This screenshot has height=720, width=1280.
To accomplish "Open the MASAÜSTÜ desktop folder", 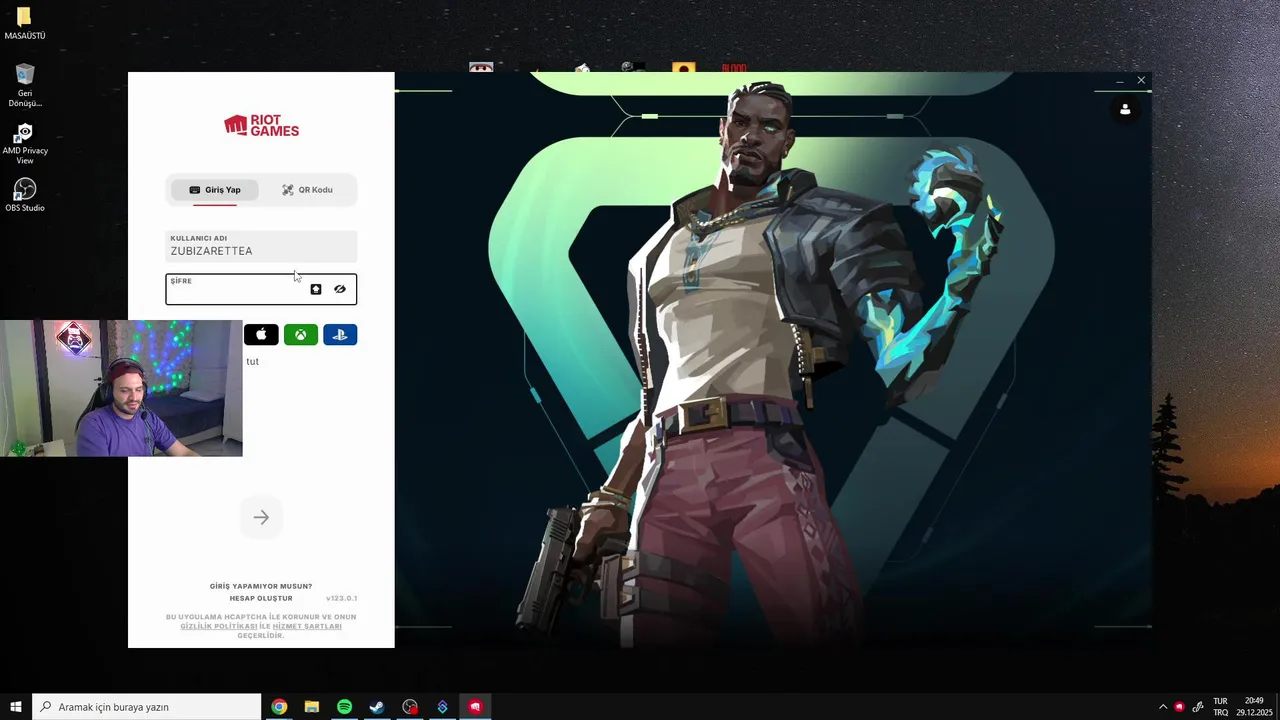I will click(x=25, y=24).
